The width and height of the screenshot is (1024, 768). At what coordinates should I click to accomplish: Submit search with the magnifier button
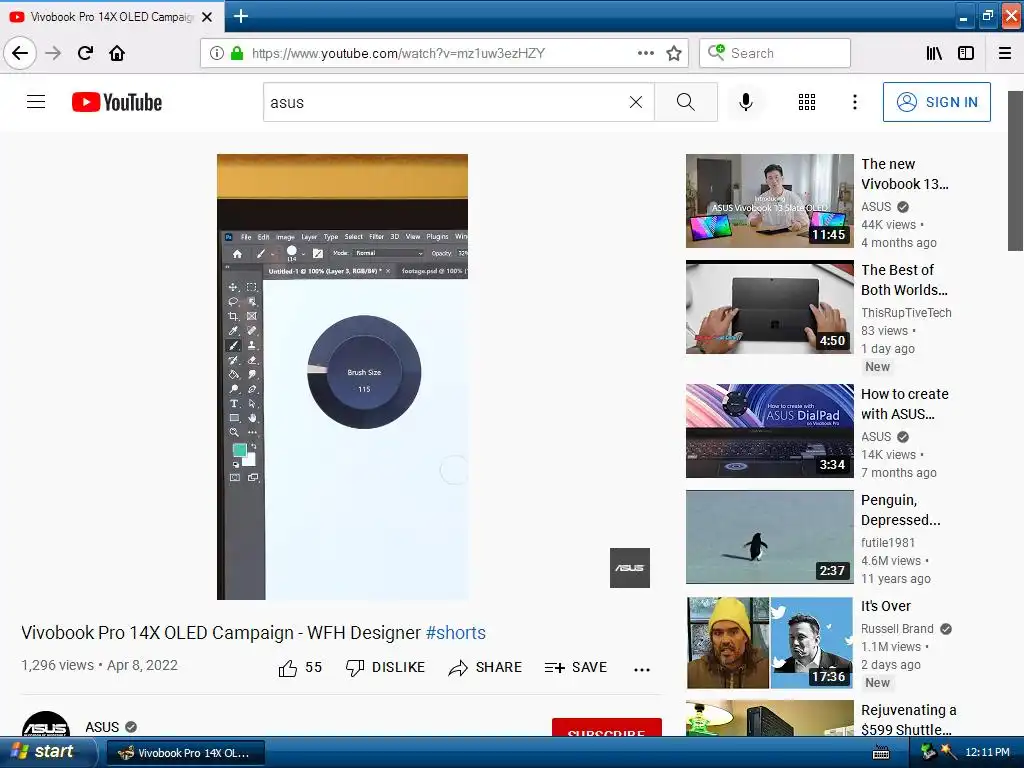(x=686, y=102)
